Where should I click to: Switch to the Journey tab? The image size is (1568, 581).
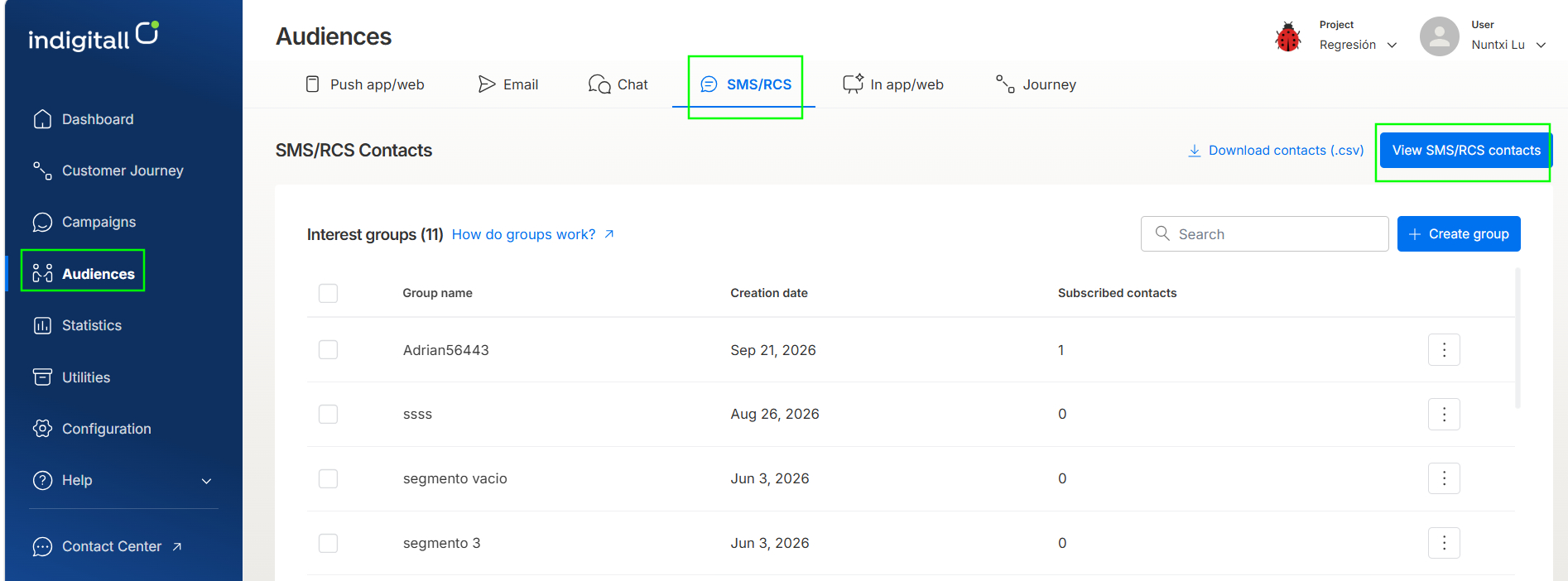tap(1036, 84)
